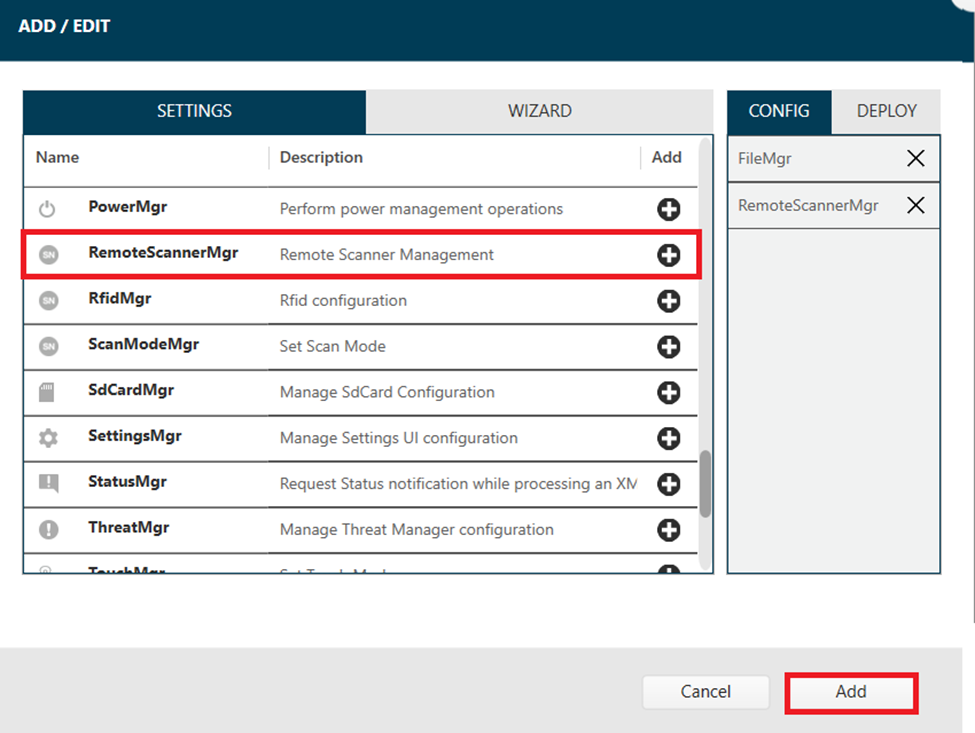
Task: Add RfidMgr with the plus icon
Action: [669, 301]
